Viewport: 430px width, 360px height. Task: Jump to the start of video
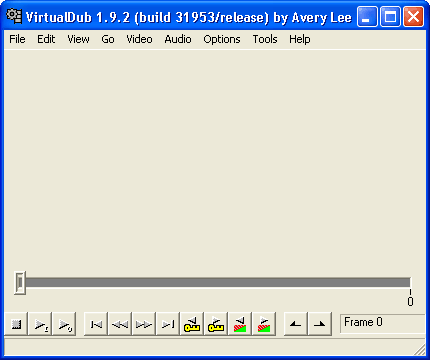click(x=96, y=324)
